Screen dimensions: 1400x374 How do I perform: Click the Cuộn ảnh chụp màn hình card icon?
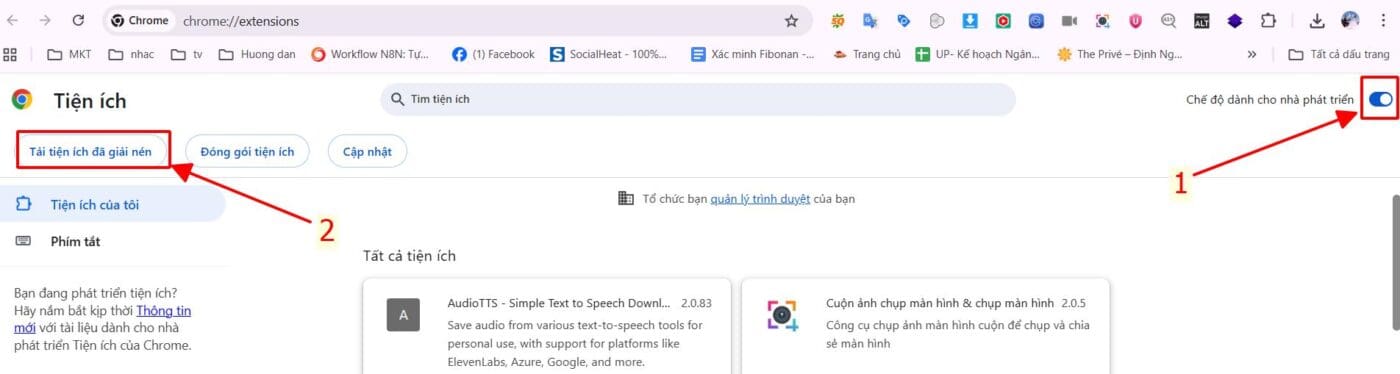(782, 315)
